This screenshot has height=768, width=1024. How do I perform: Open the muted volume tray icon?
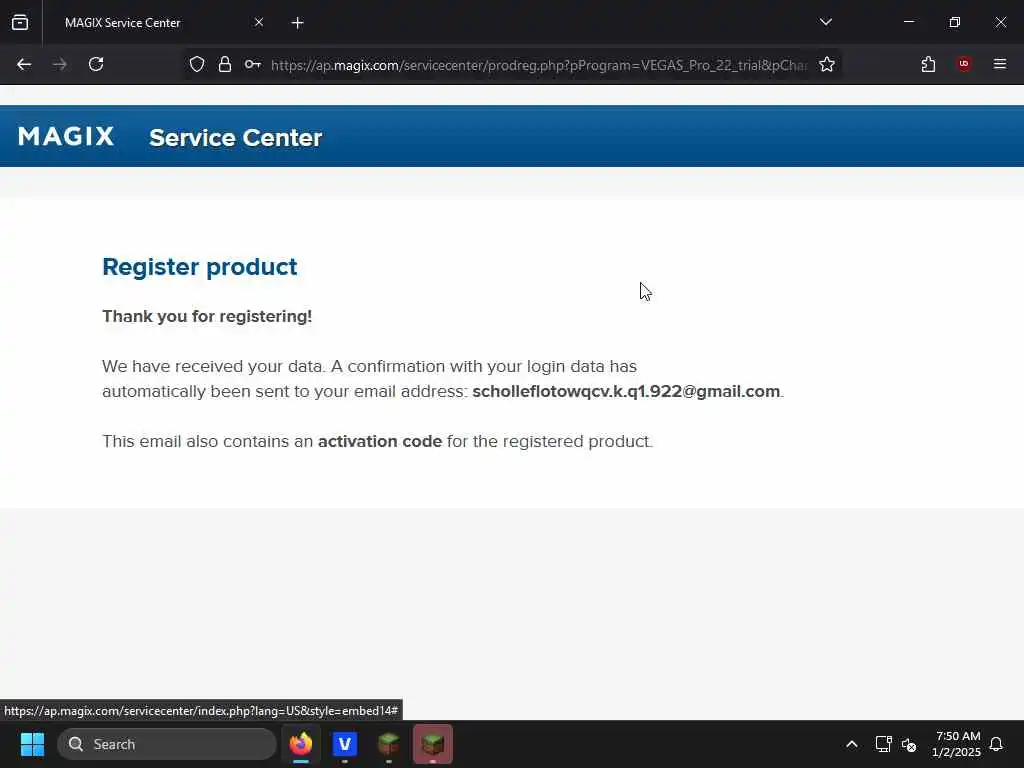pyautogui.click(x=909, y=744)
